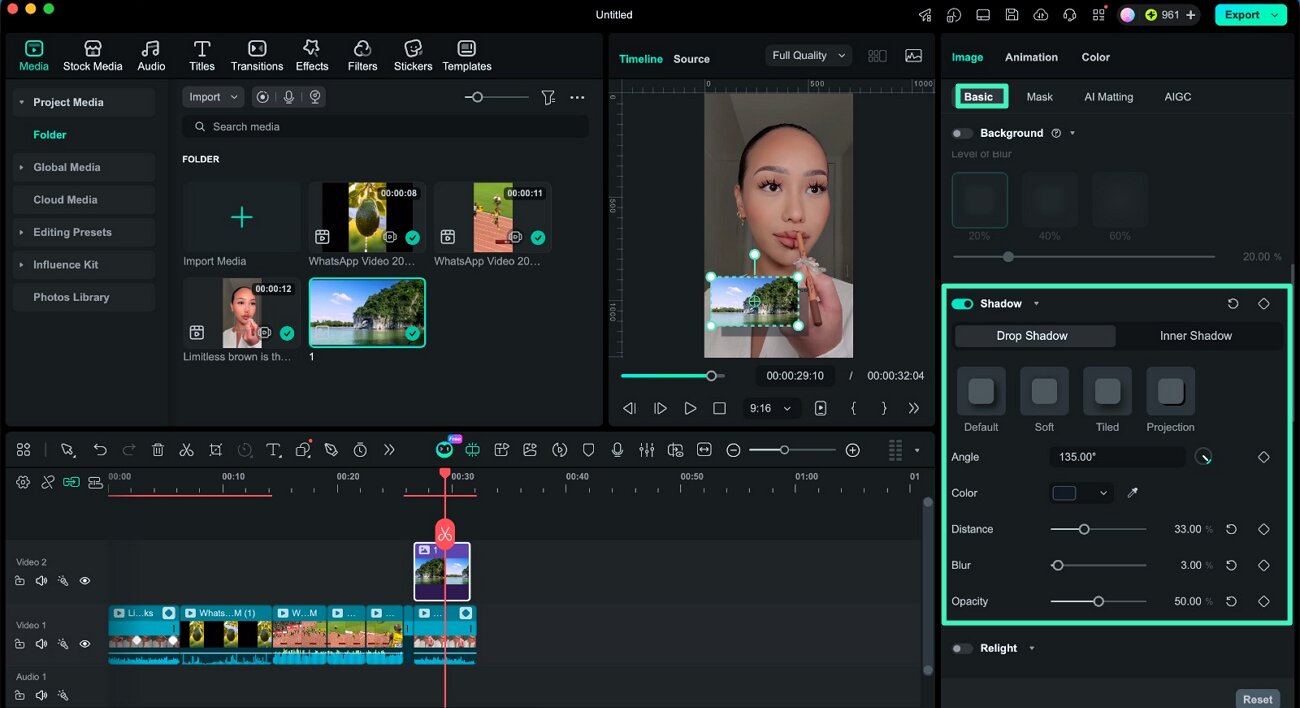Open the Transitions tab
Viewport: 1300px width, 708px height.
point(257,56)
